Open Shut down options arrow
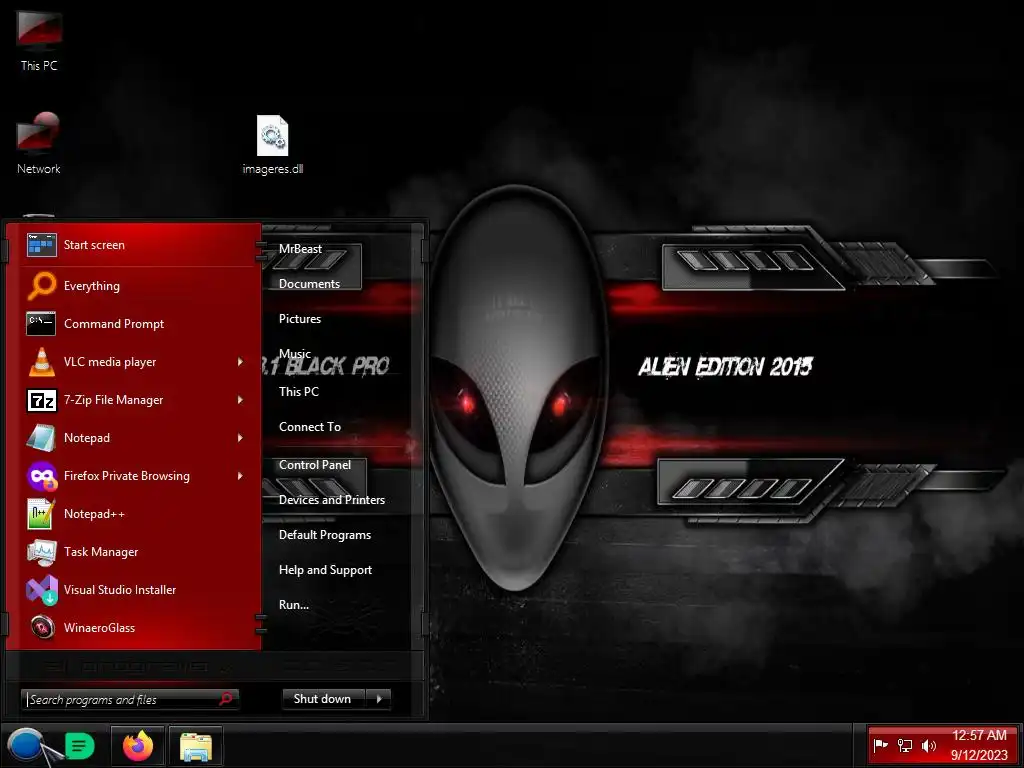 (x=379, y=699)
